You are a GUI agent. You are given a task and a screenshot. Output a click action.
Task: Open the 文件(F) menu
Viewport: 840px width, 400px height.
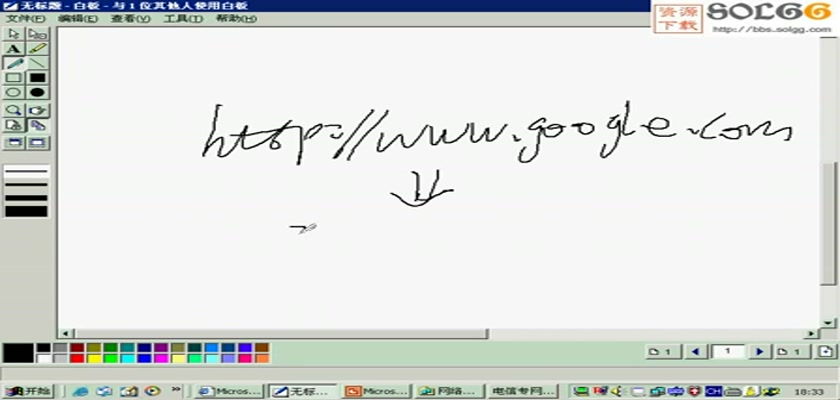tap(25, 19)
